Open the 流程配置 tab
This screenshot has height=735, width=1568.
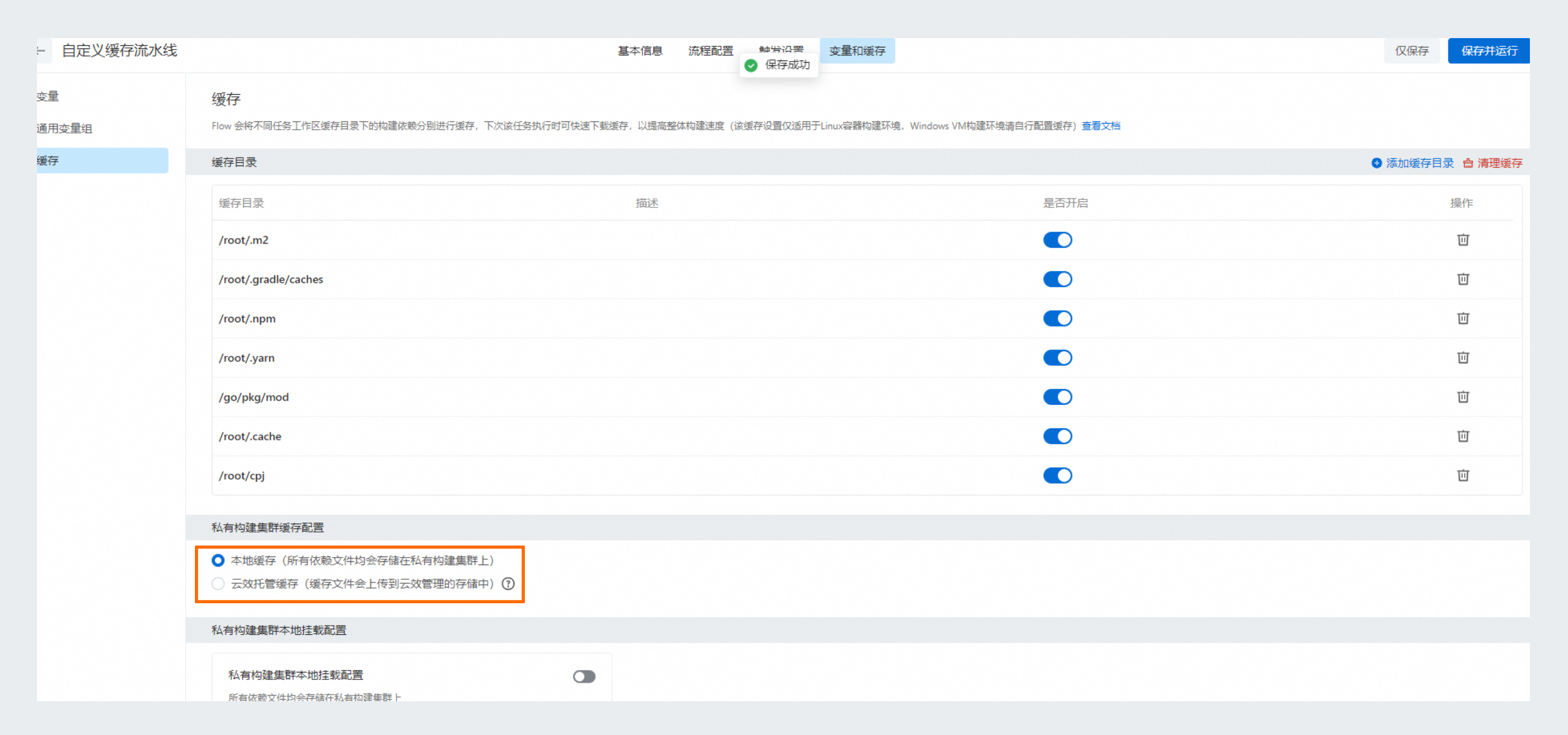click(x=710, y=51)
